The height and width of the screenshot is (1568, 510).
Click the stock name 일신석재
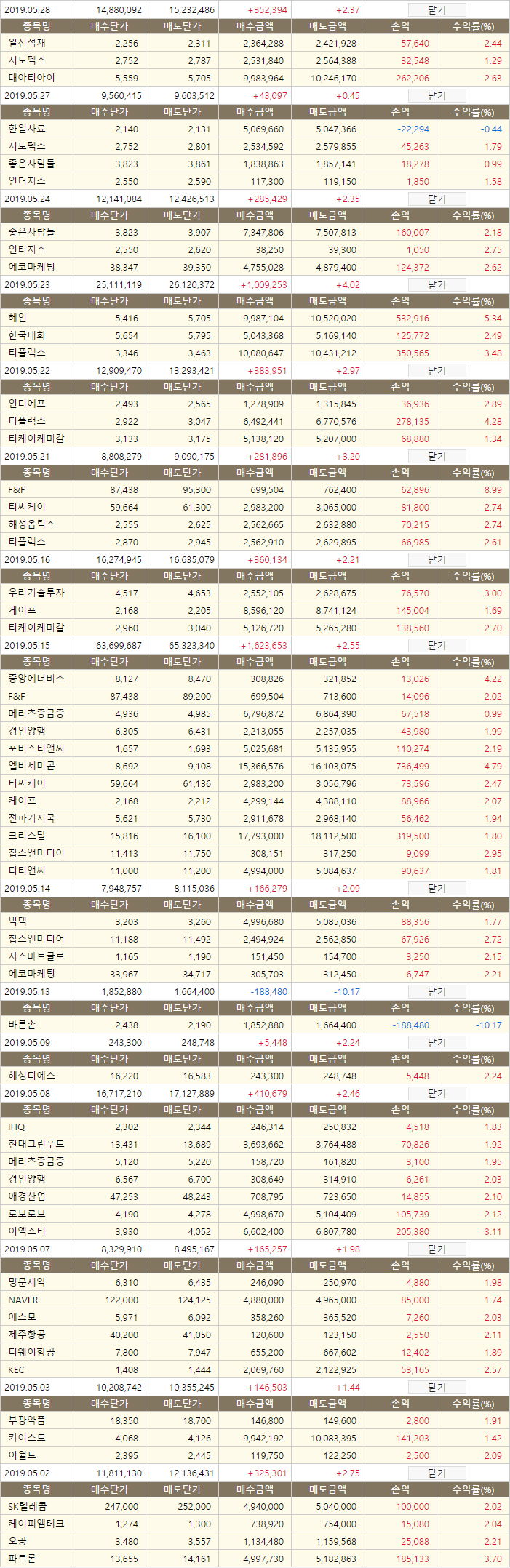[27, 44]
